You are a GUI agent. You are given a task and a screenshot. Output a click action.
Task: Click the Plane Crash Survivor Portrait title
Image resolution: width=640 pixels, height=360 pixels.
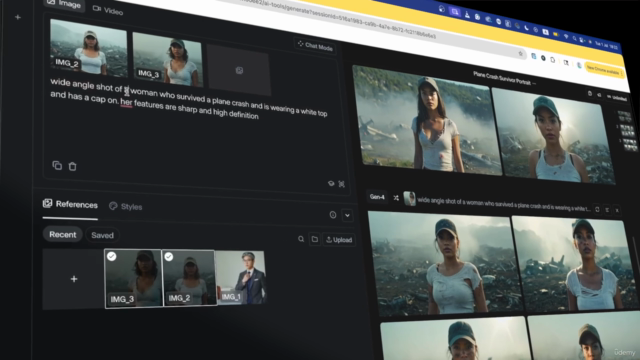502,78
